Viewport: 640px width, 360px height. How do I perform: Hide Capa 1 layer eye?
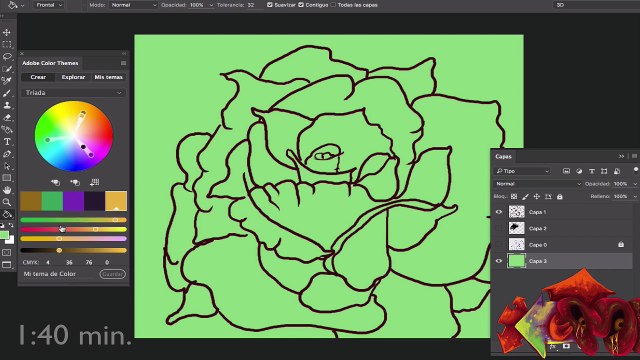(x=499, y=212)
